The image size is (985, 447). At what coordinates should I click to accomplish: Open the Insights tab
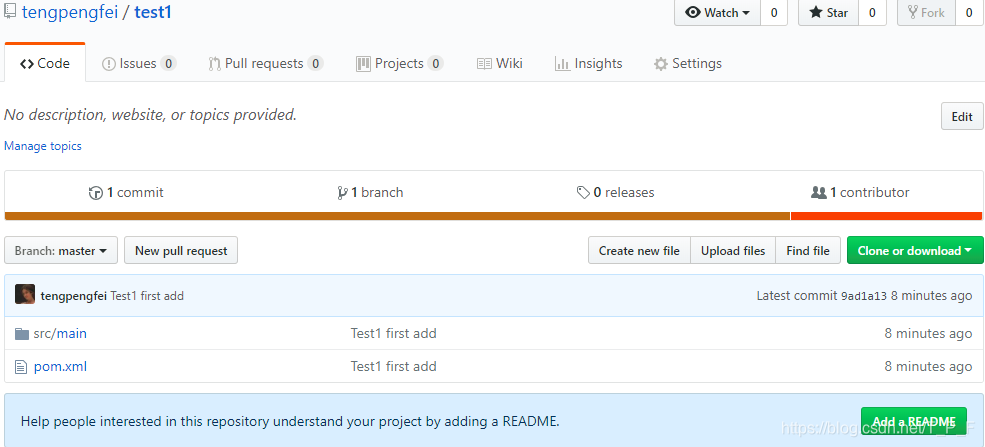tap(589, 63)
